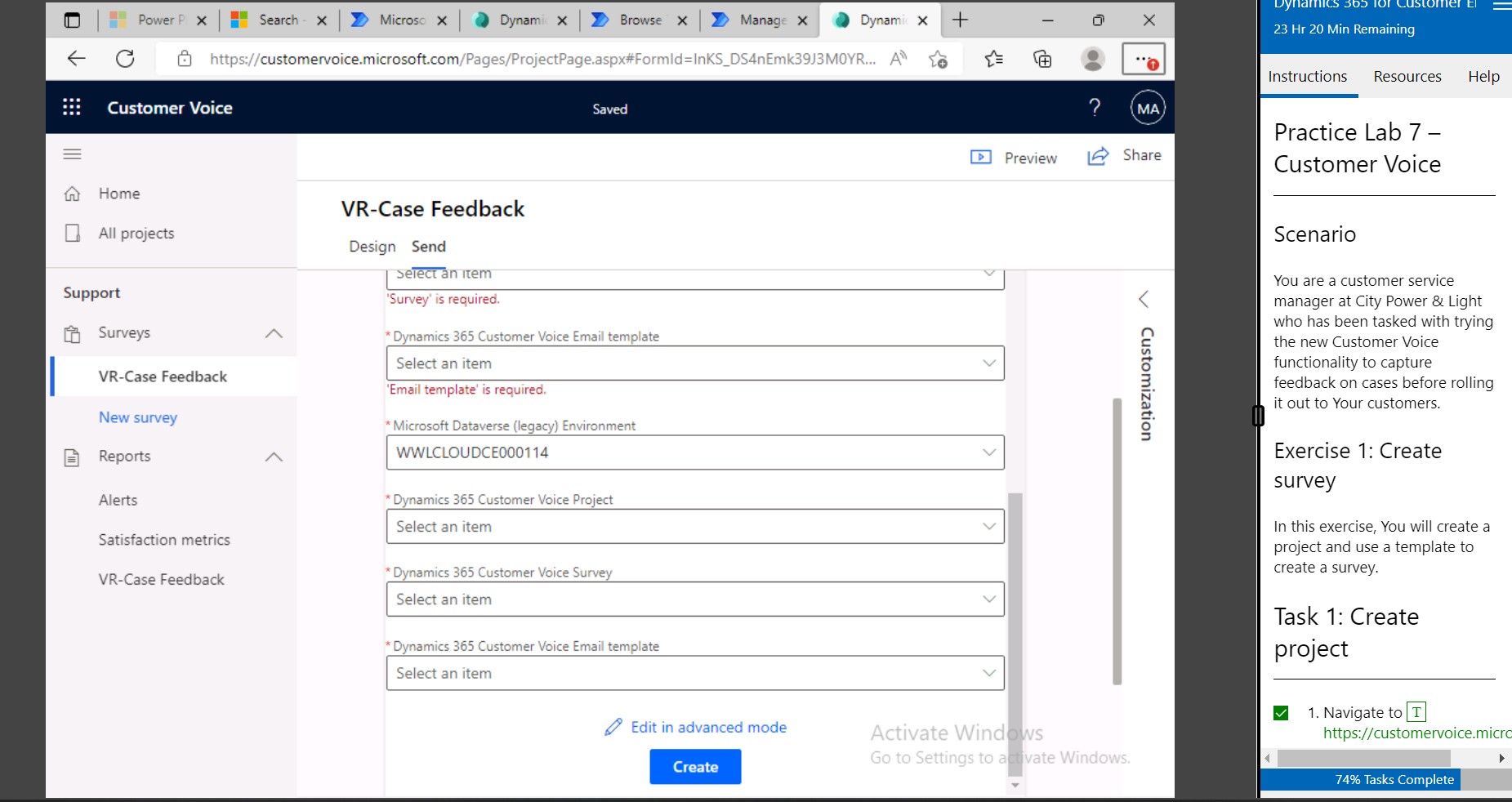1512x802 pixels.
Task: Open the MA account avatar menu
Action: 1147,107
